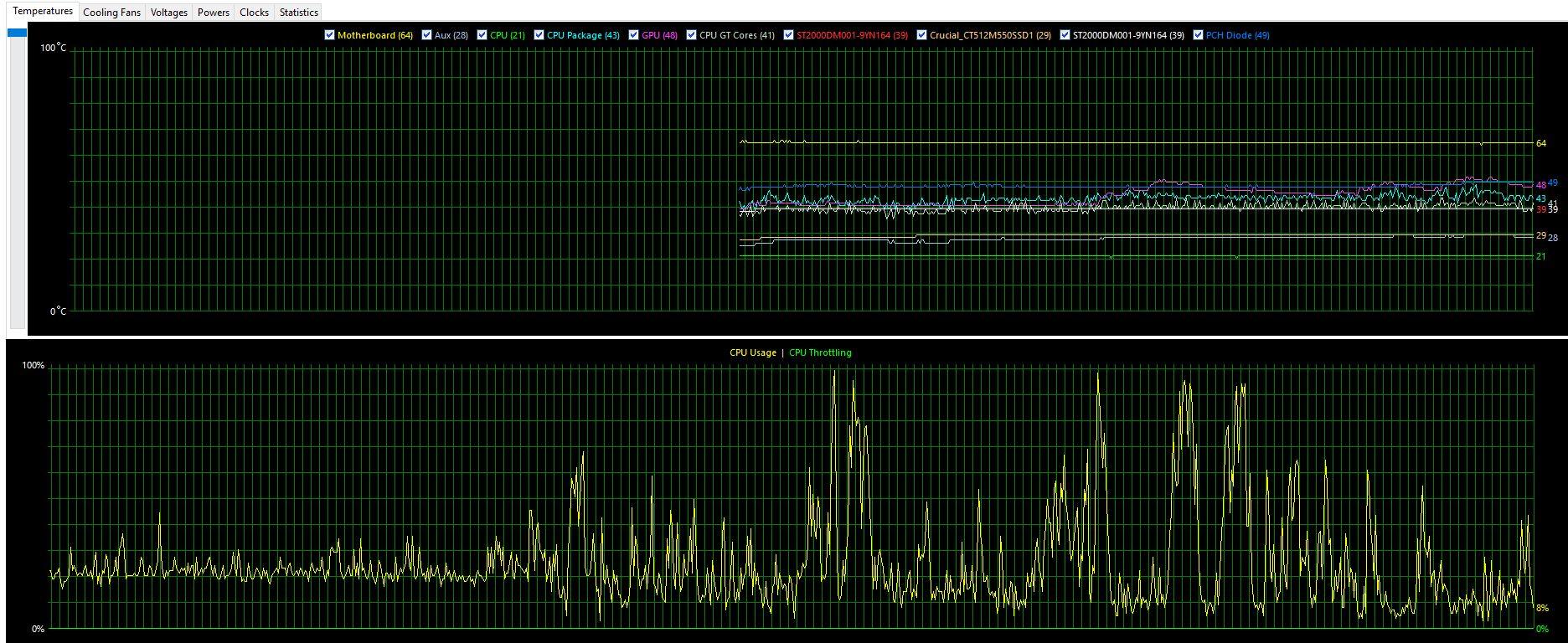Uncheck the CPU GT Cores checkbox
This screenshot has width=1568, height=643.
[x=692, y=35]
